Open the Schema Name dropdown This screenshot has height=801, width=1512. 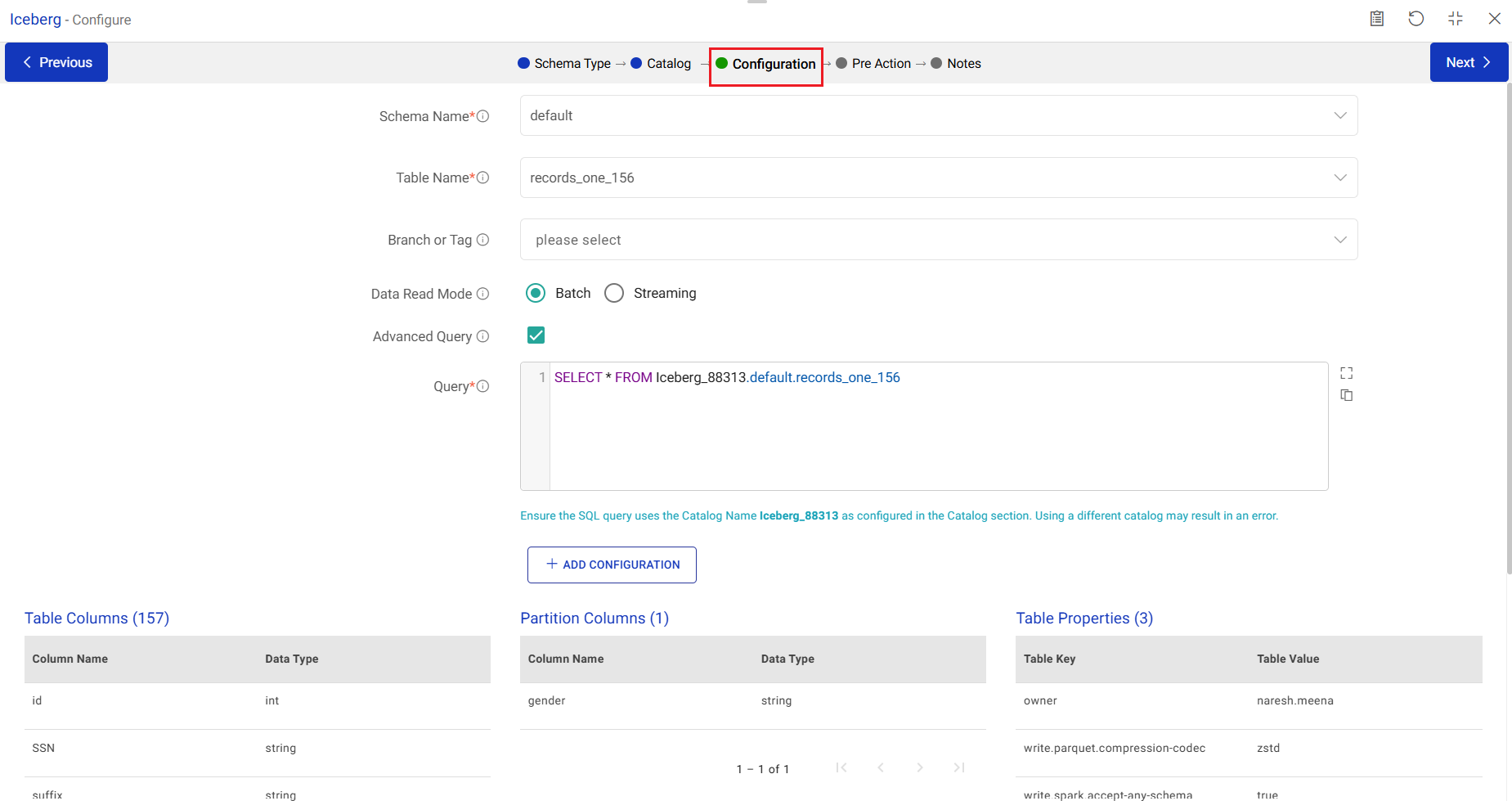[x=938, y=115]
